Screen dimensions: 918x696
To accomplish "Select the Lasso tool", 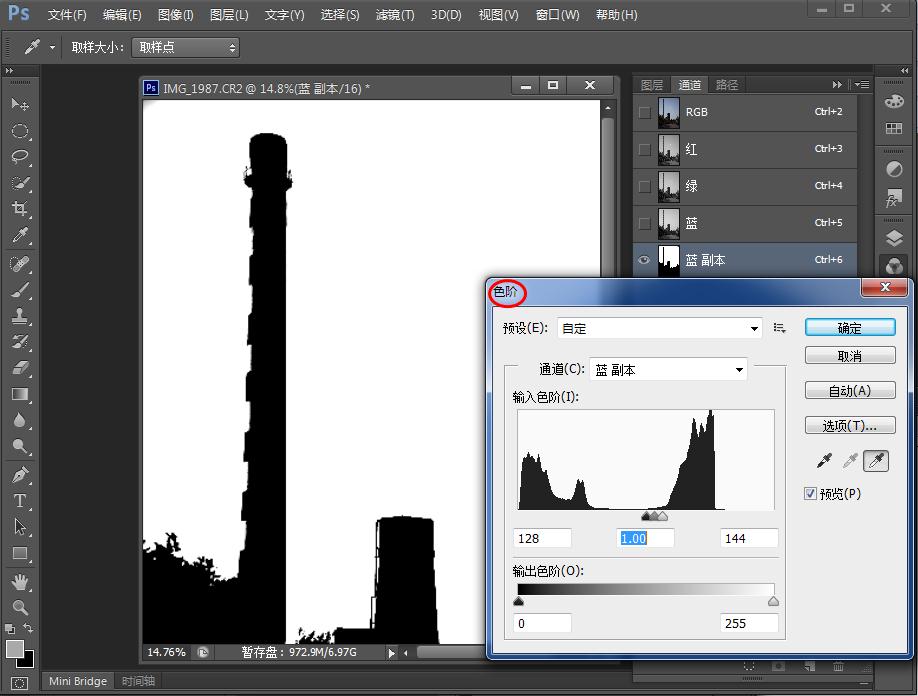I will click(x=19, y=157).
